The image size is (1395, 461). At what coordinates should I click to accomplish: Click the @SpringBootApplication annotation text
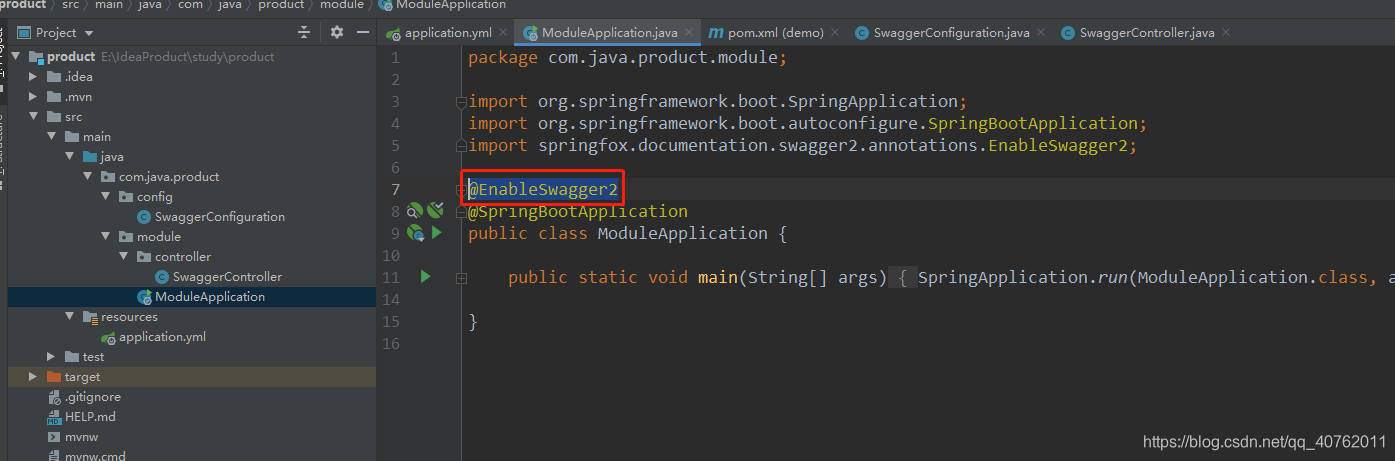click(x=578, y=211)
